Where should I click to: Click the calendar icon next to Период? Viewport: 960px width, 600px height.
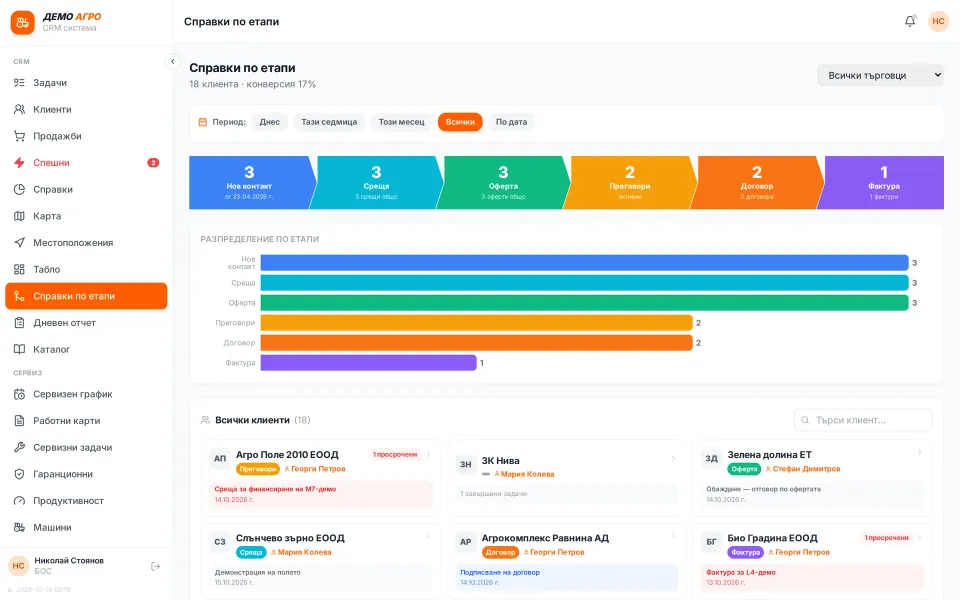(x=203, y=122)
